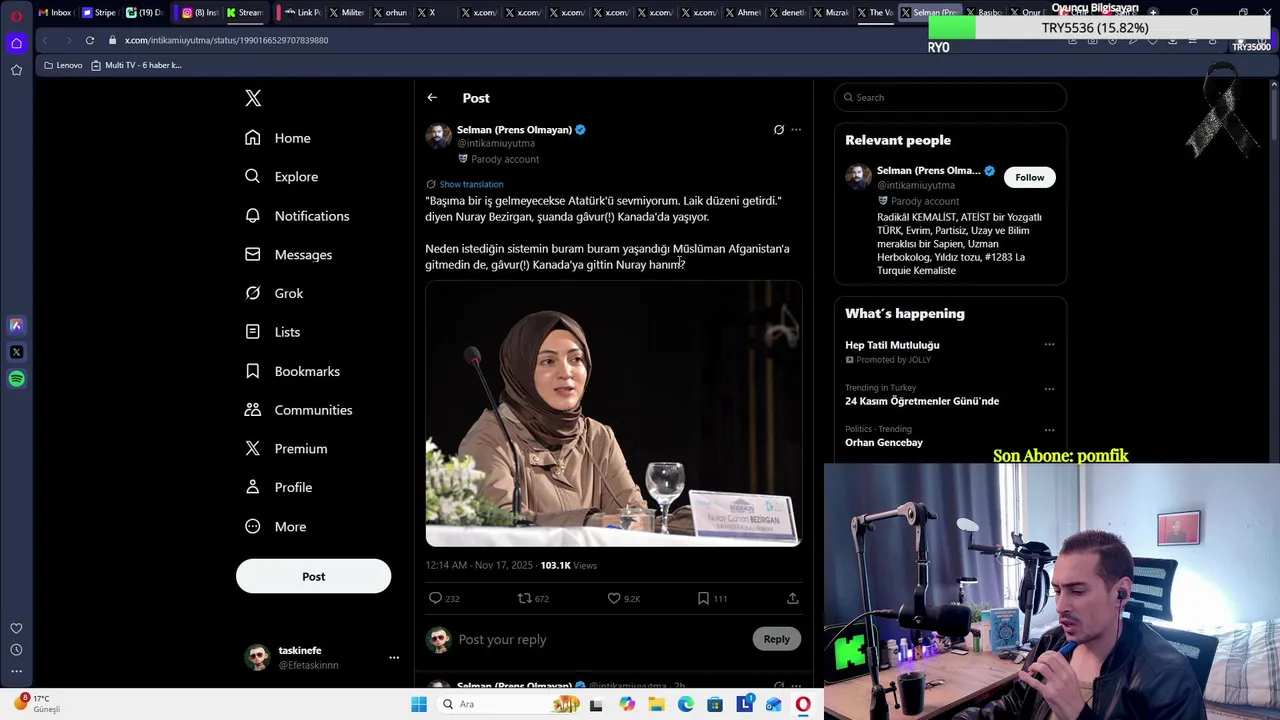Open X shortcut in Opera sidebar
Viewport: 1280px width, 720px height.
(16, 352)
